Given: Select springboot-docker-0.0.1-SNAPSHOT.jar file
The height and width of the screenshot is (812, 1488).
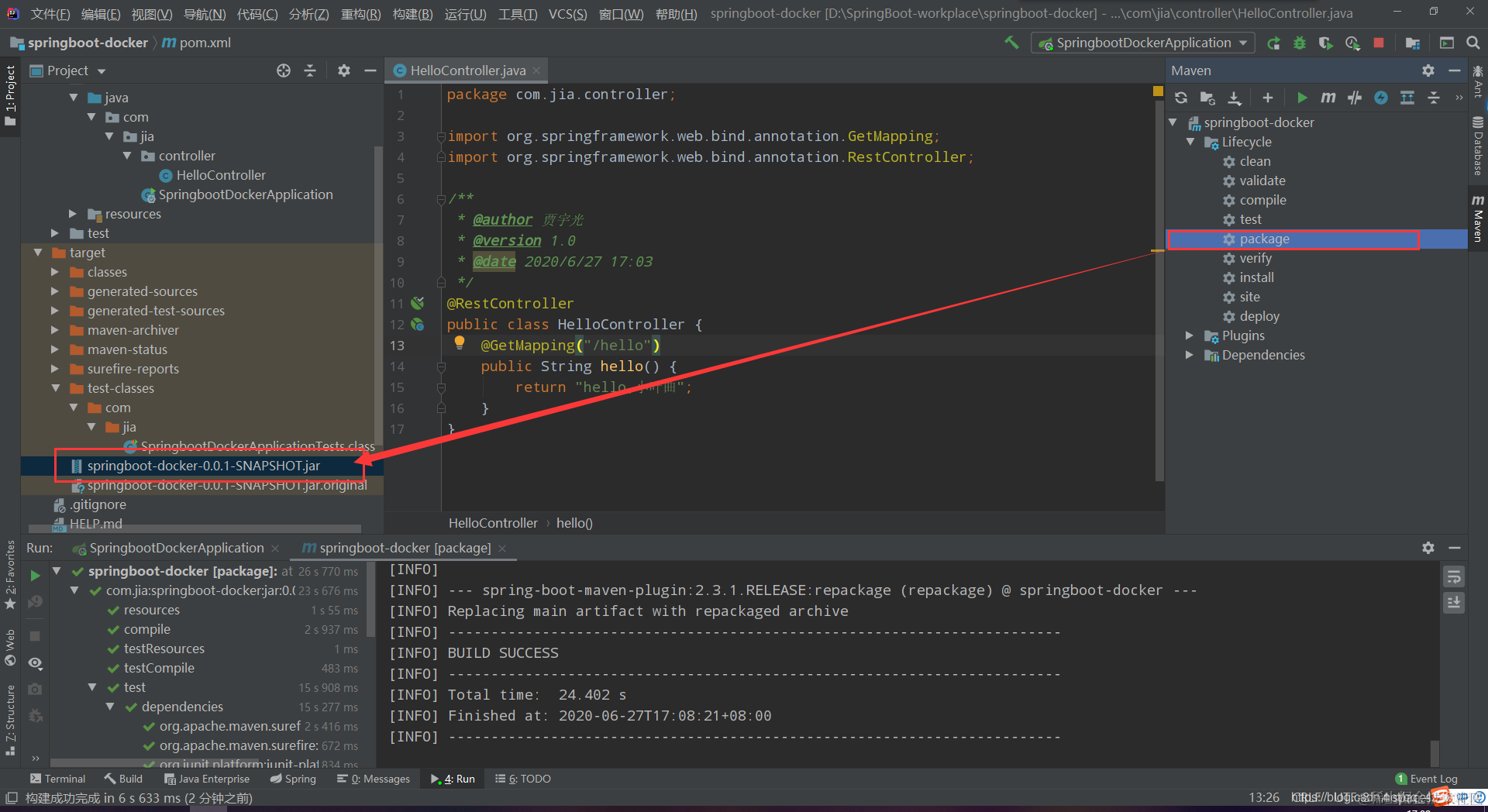Looking at the screenshot, I should coord(203,466).
